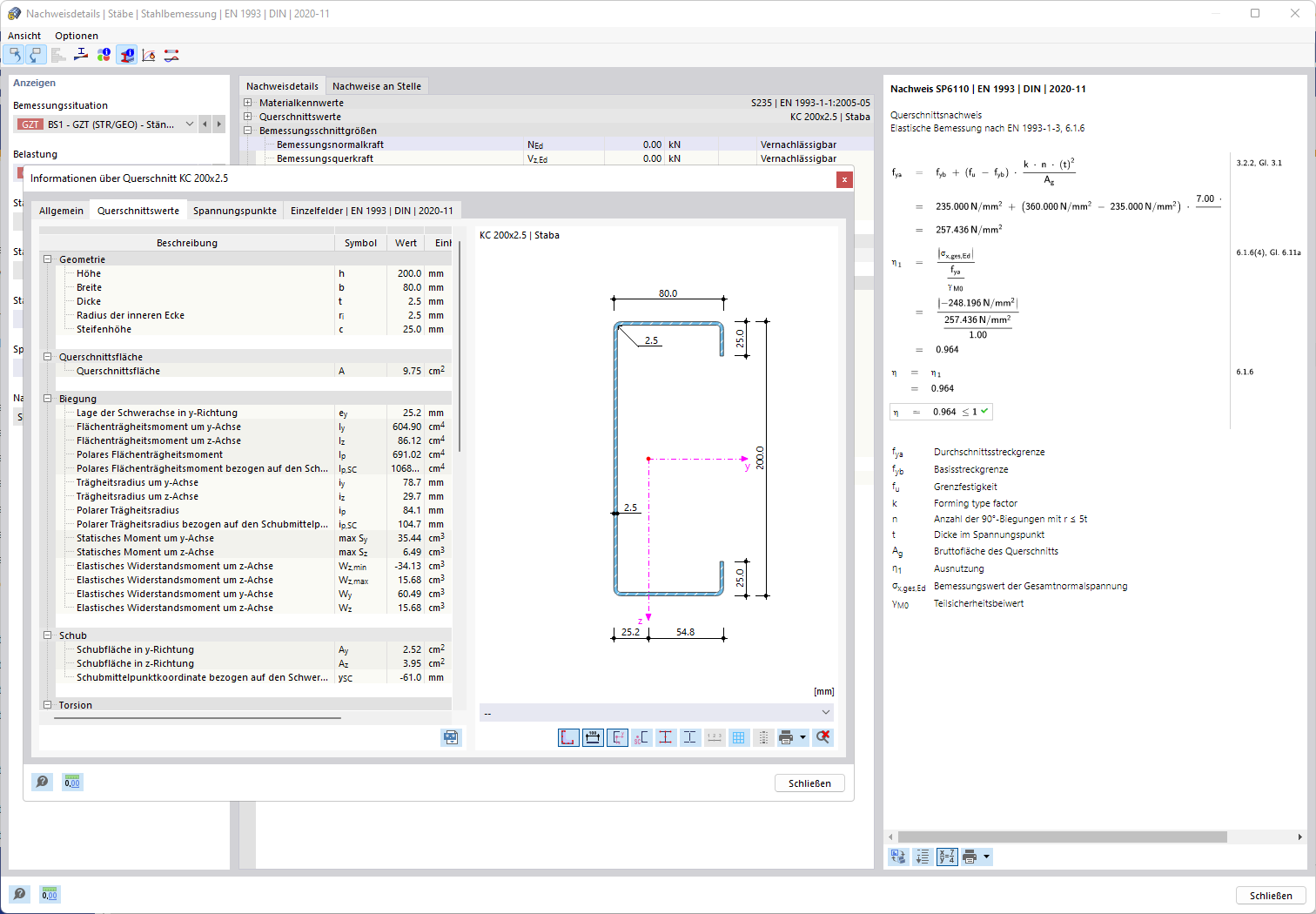Screen dimensions: 1316x914
Task: Toggle the blue grid display icon
Action: coord(739,737)
